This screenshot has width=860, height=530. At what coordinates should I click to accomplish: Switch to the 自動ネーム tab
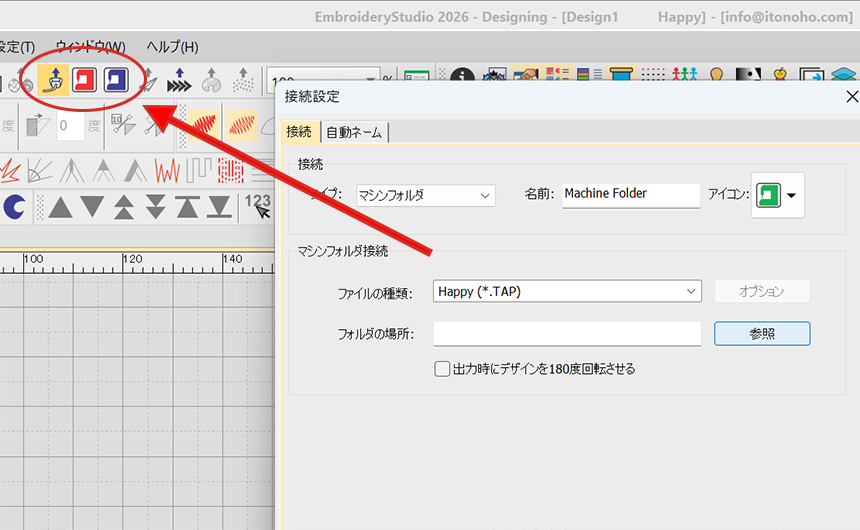(354, 132)
